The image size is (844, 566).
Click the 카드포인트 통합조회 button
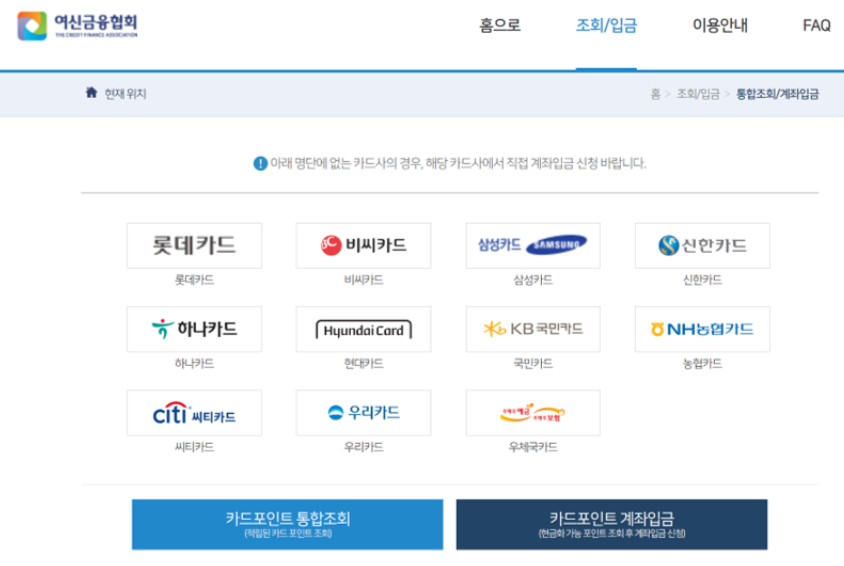pyautogui.click(x=287, y=524)
